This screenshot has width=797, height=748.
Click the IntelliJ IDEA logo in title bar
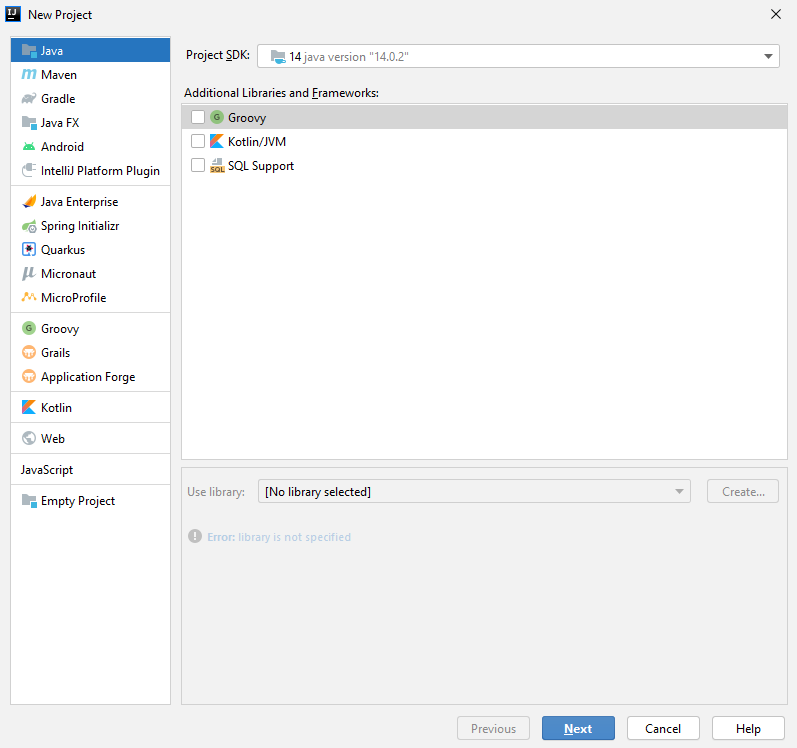coord(13,14)
